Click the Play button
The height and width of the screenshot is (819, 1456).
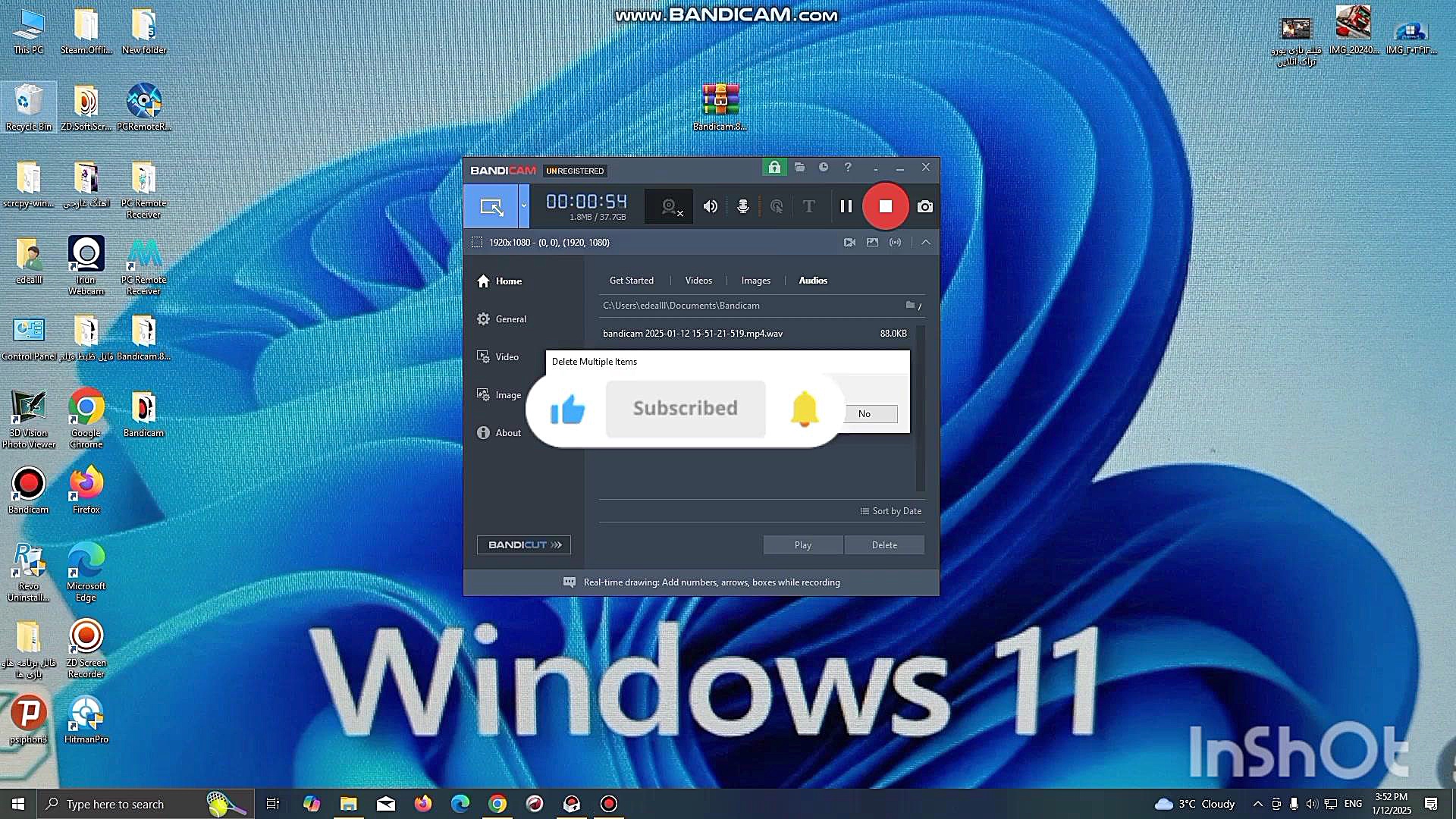click(x=803, y=545)
